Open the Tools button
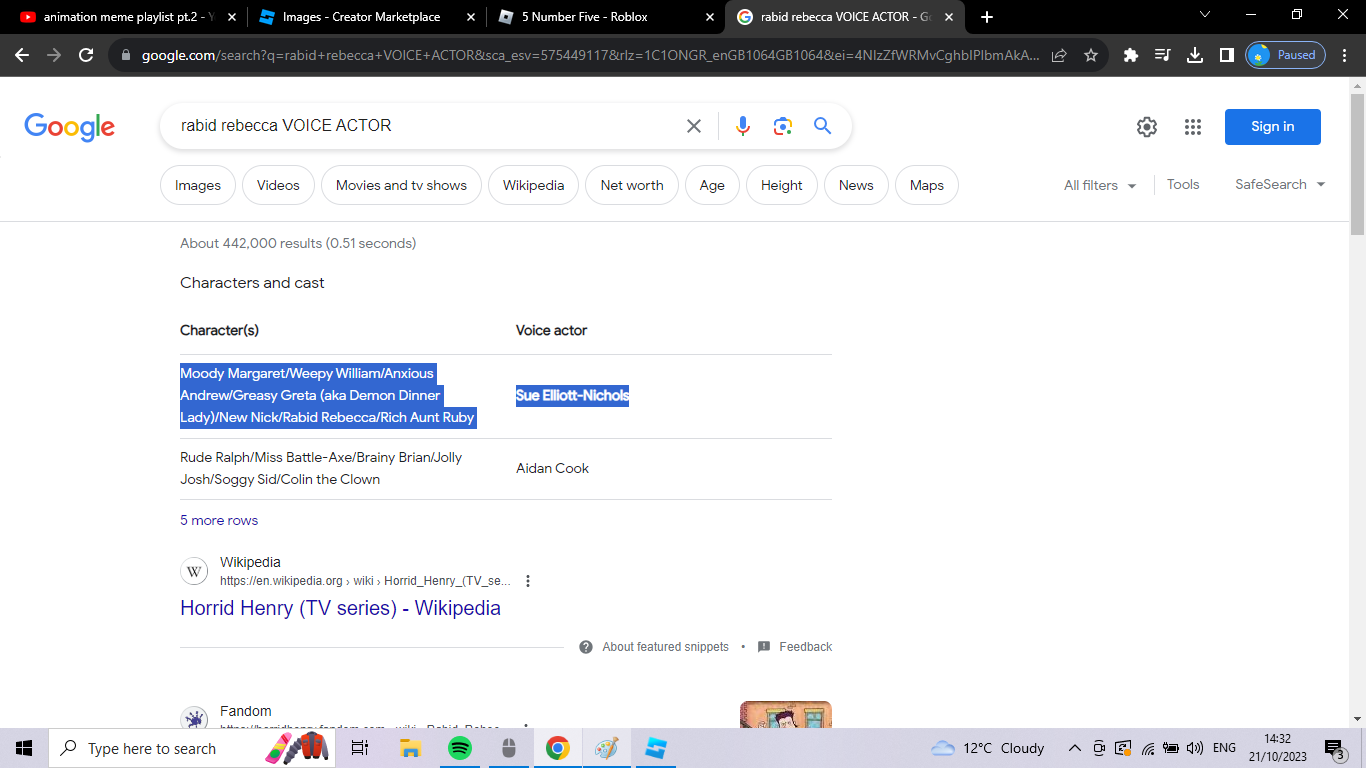 (x=1183, y=185)
